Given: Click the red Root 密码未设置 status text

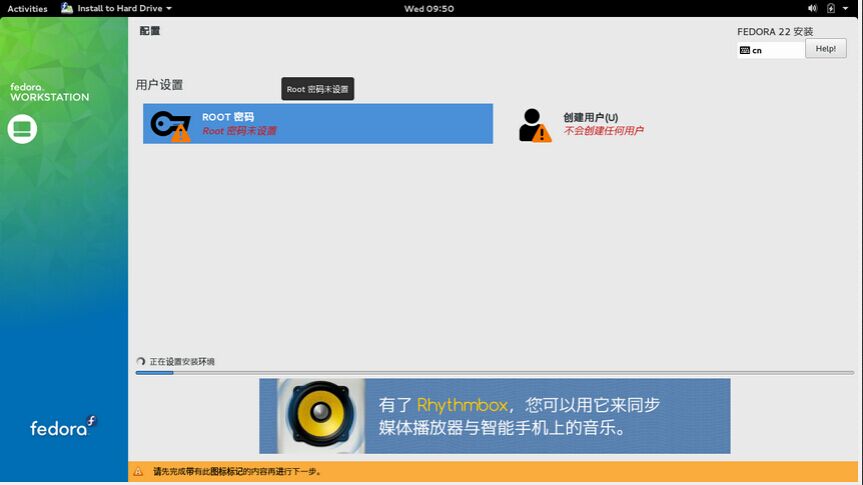Looking at the screenshot, I should click(239, 131).
